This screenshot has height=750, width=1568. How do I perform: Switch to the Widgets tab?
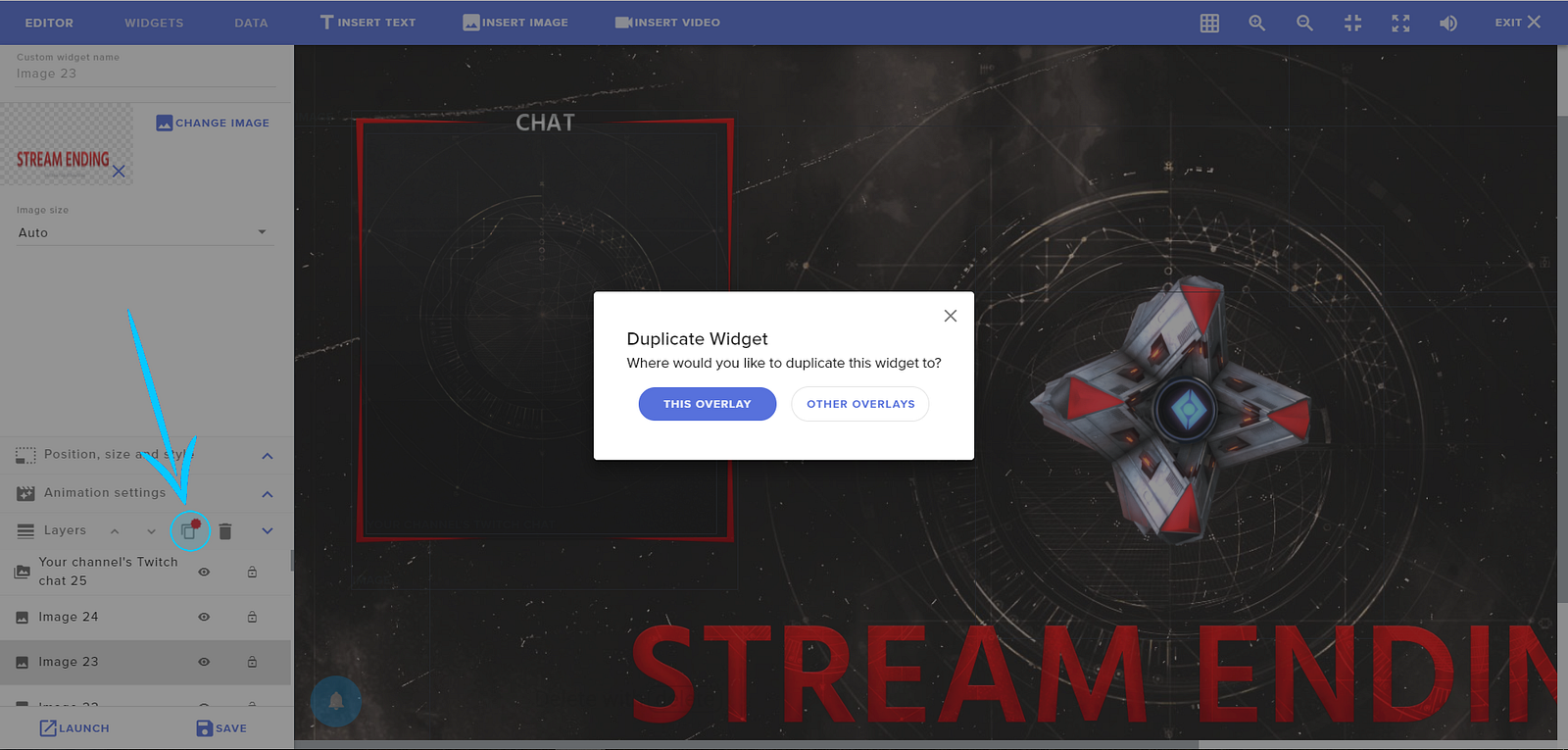point(154,23)
